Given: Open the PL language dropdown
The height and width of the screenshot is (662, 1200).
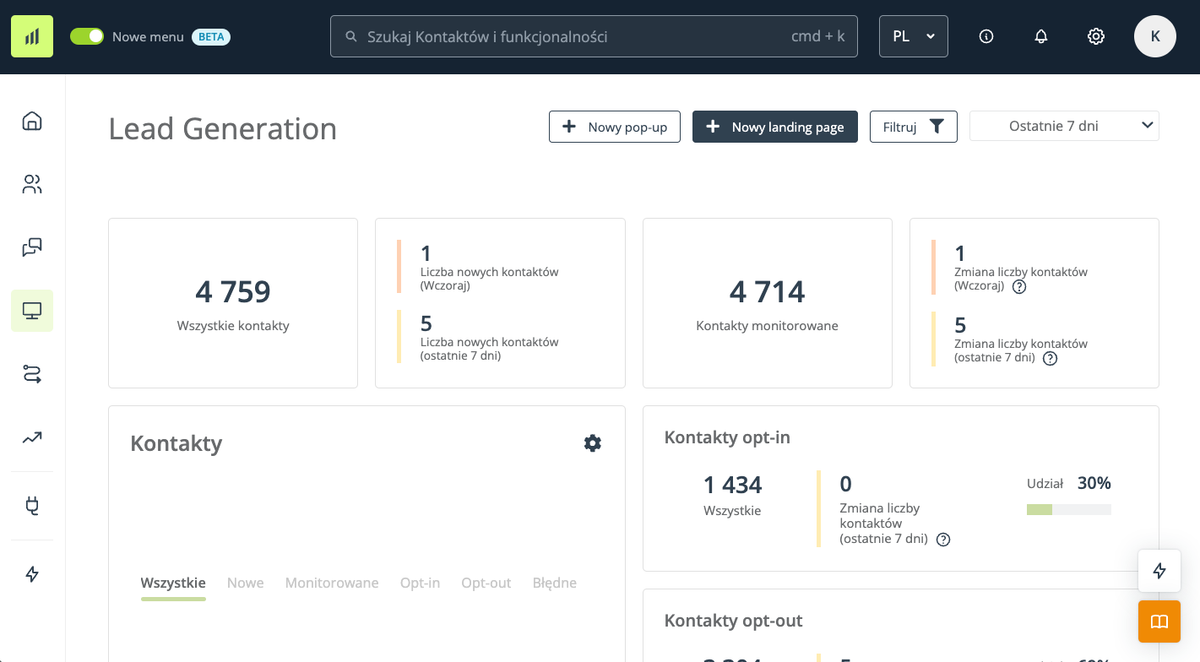Looking at the screenshot, I should (914, 36).
